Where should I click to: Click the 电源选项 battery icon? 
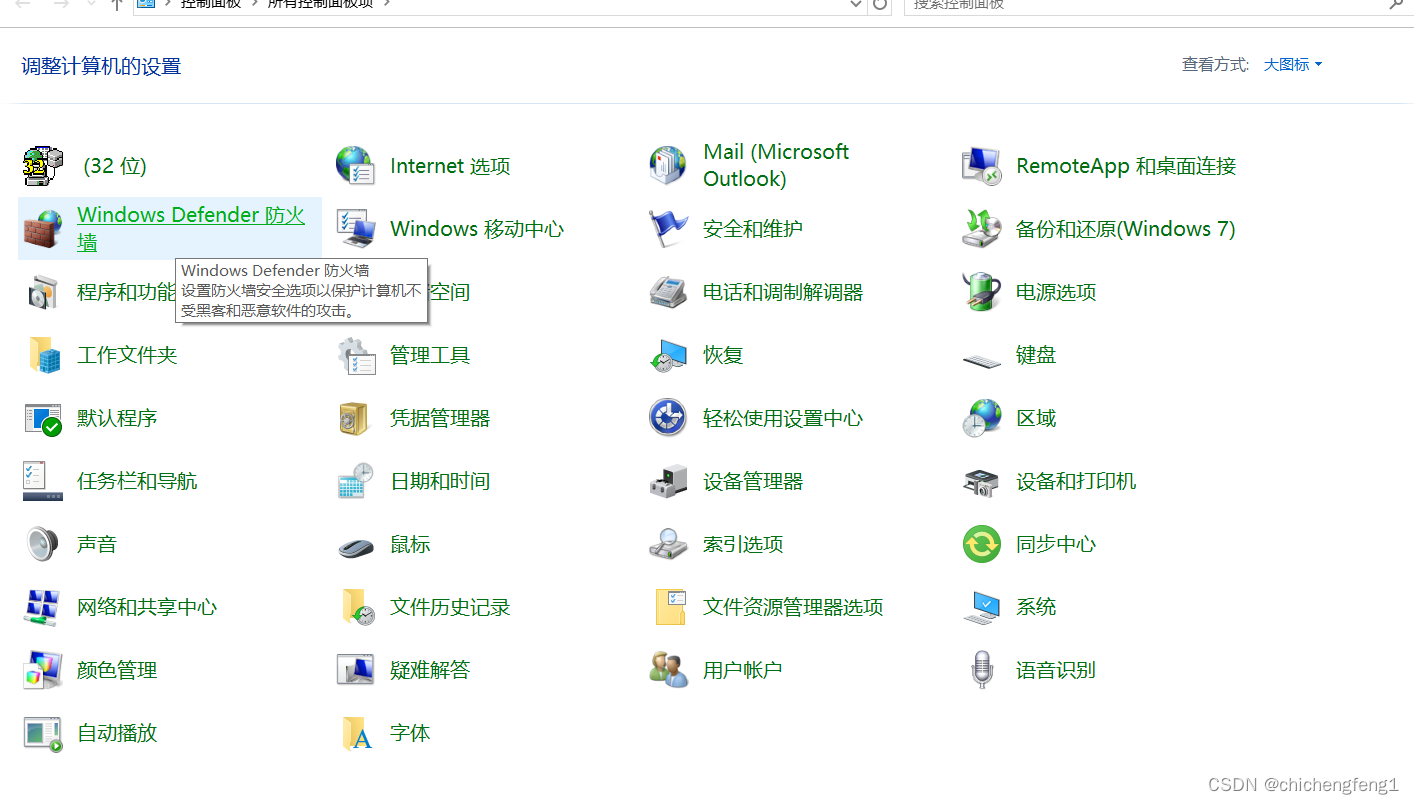tap(981, 292)
